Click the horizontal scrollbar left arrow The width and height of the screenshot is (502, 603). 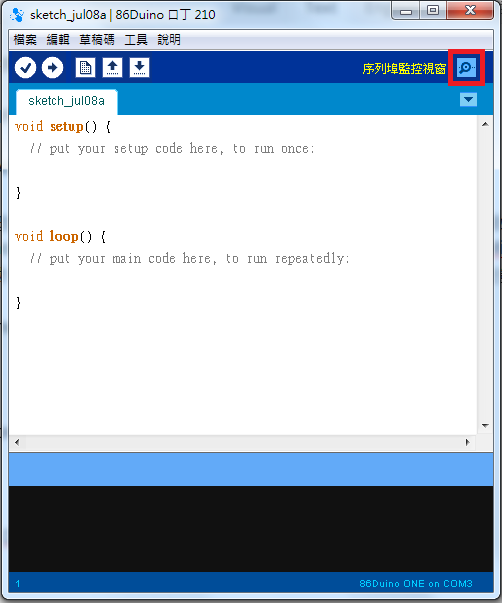[x=17, y=442]
